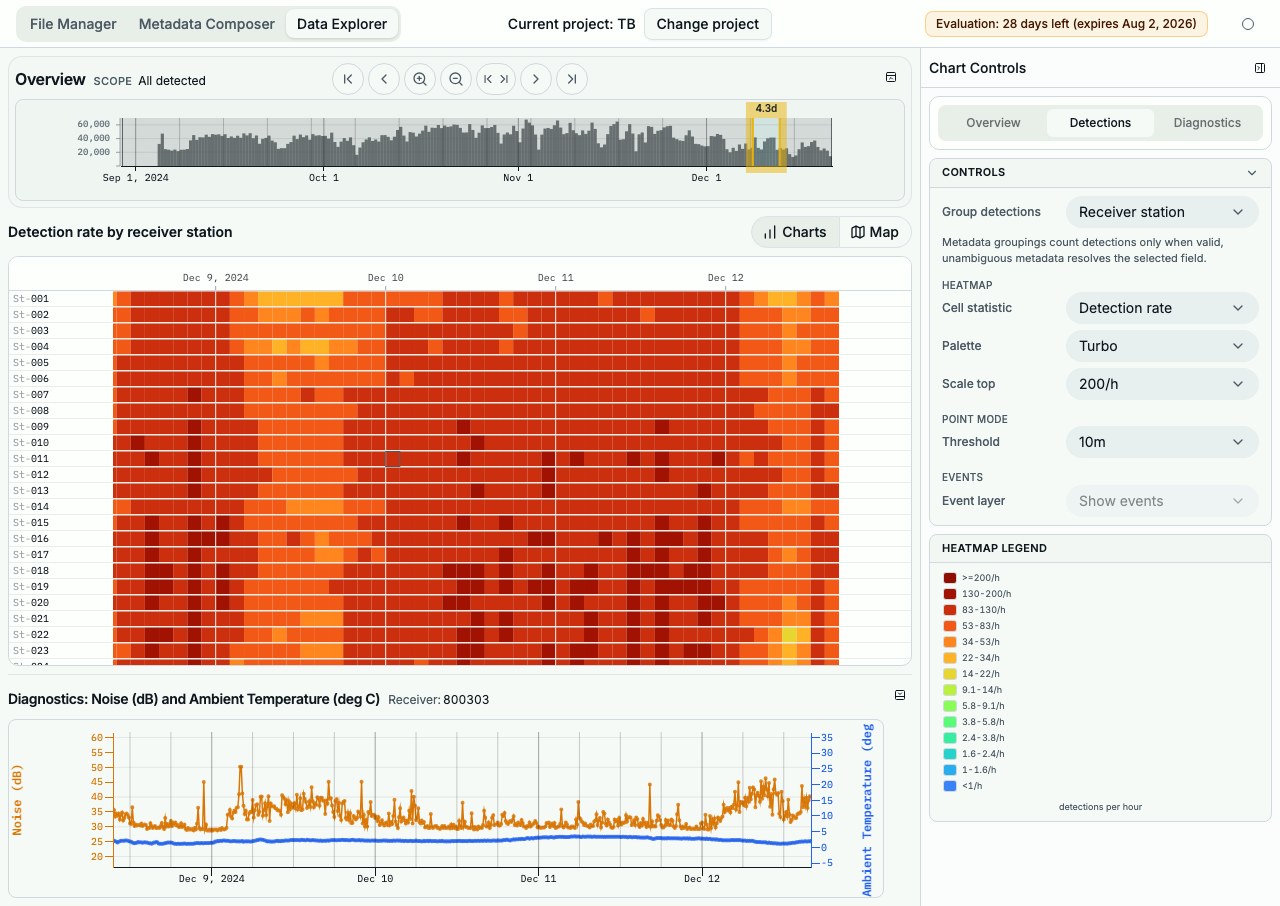Screen dimensions: 1280x906
Task: Click the 'All detected' scope text
Action: click(x=172, y=80)
